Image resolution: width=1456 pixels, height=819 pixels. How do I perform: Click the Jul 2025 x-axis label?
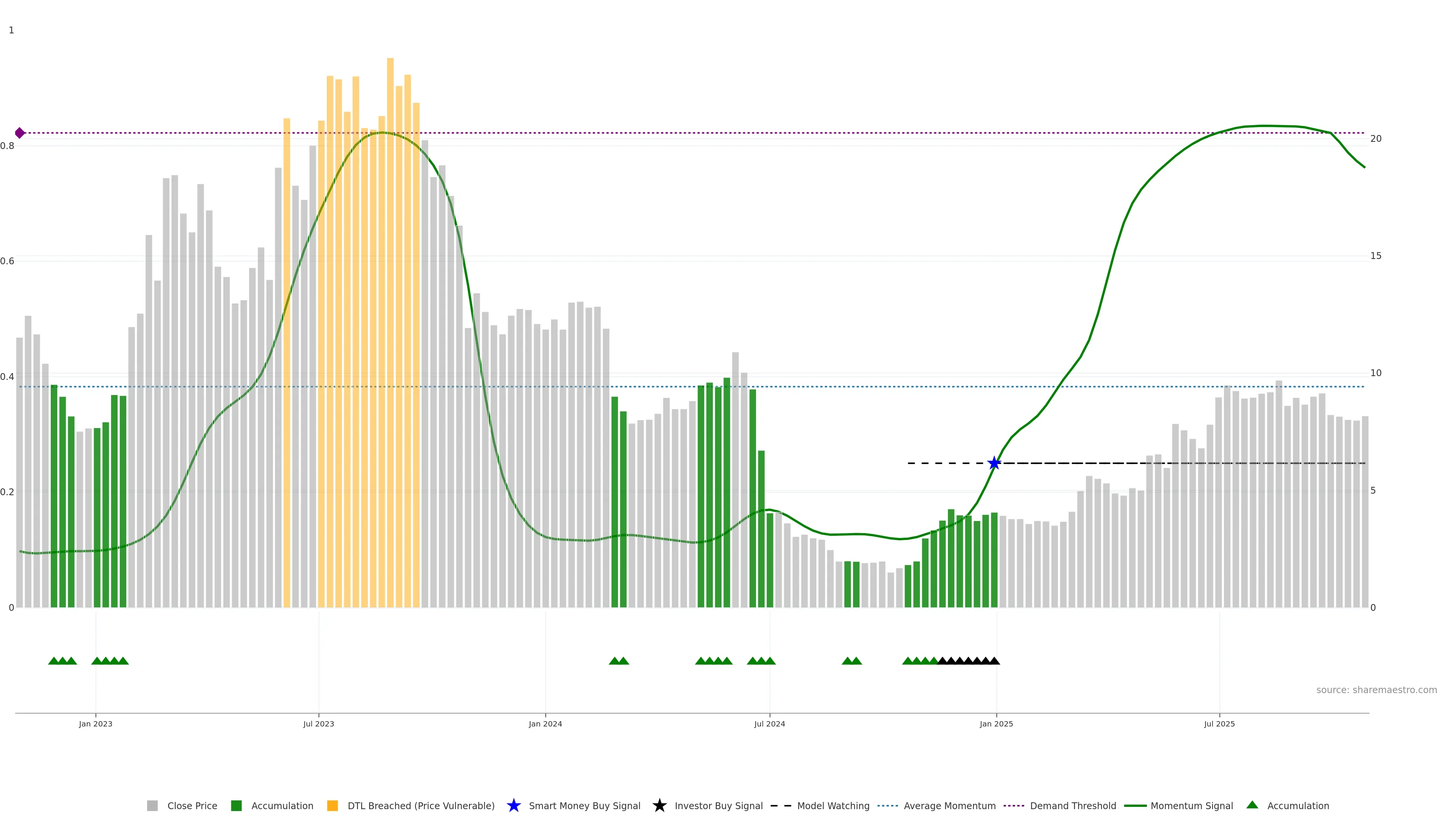1219,723
